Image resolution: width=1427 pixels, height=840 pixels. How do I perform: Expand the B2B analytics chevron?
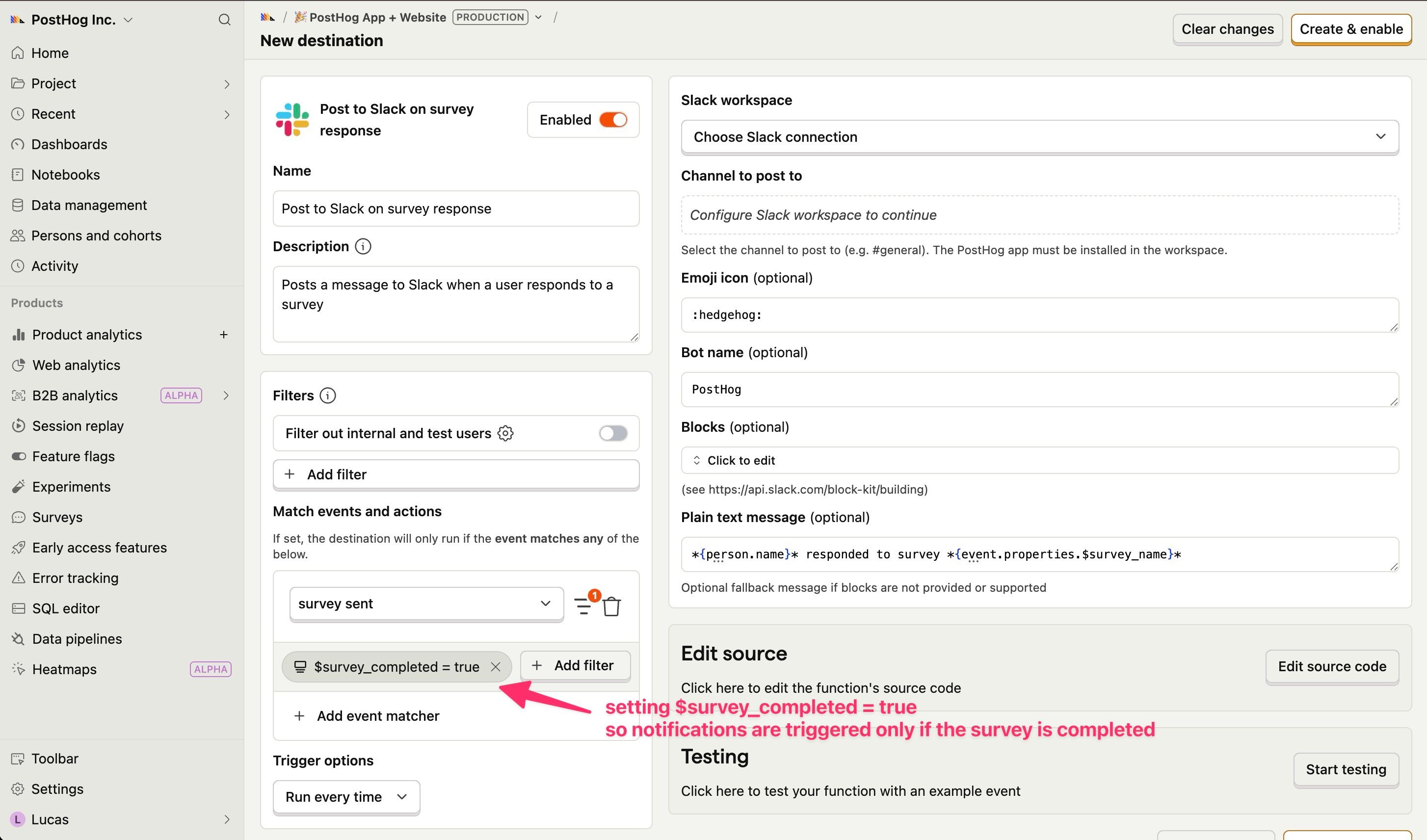point(226,395)
